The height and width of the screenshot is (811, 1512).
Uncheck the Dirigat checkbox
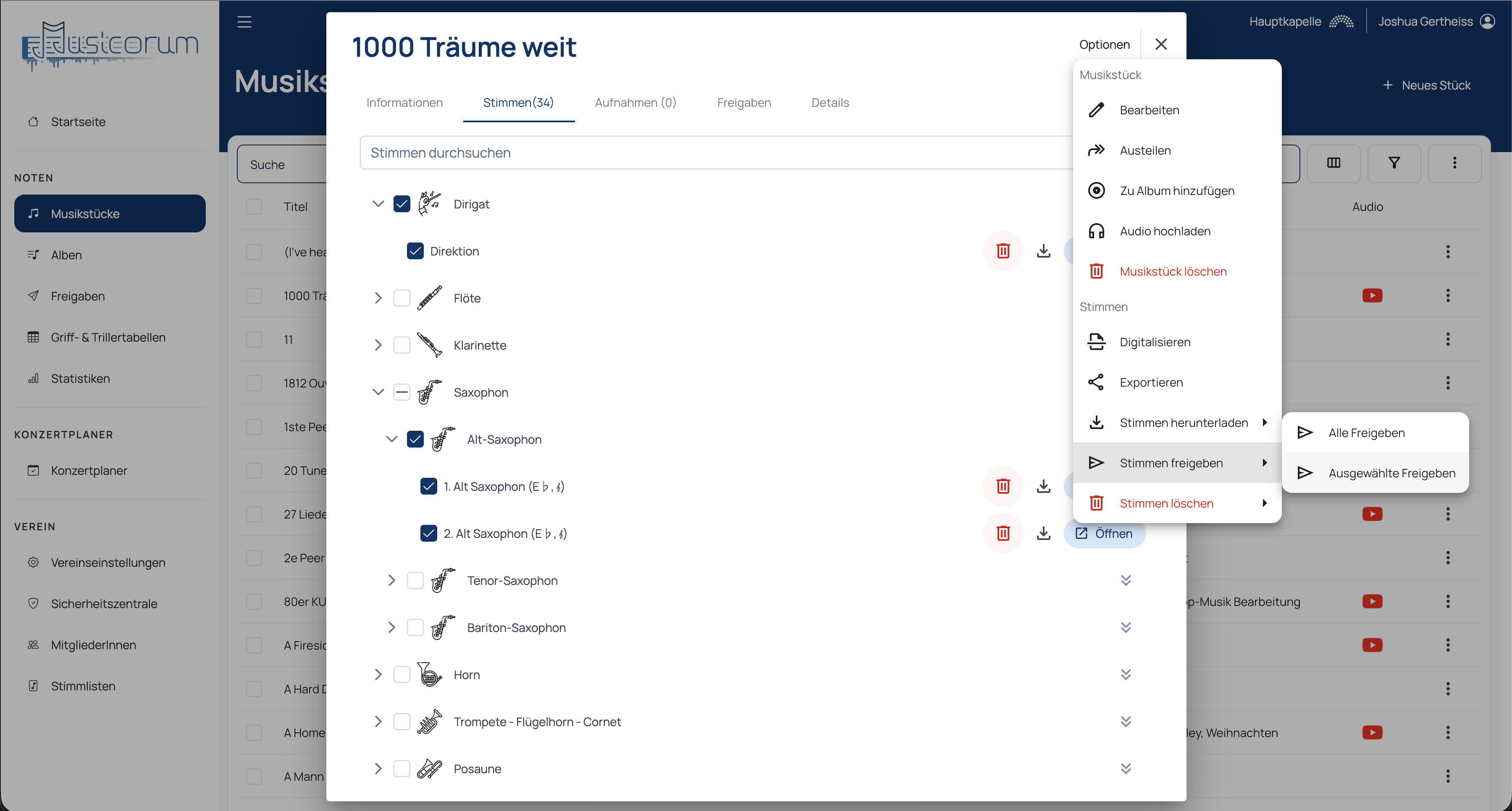click(402, 204)
